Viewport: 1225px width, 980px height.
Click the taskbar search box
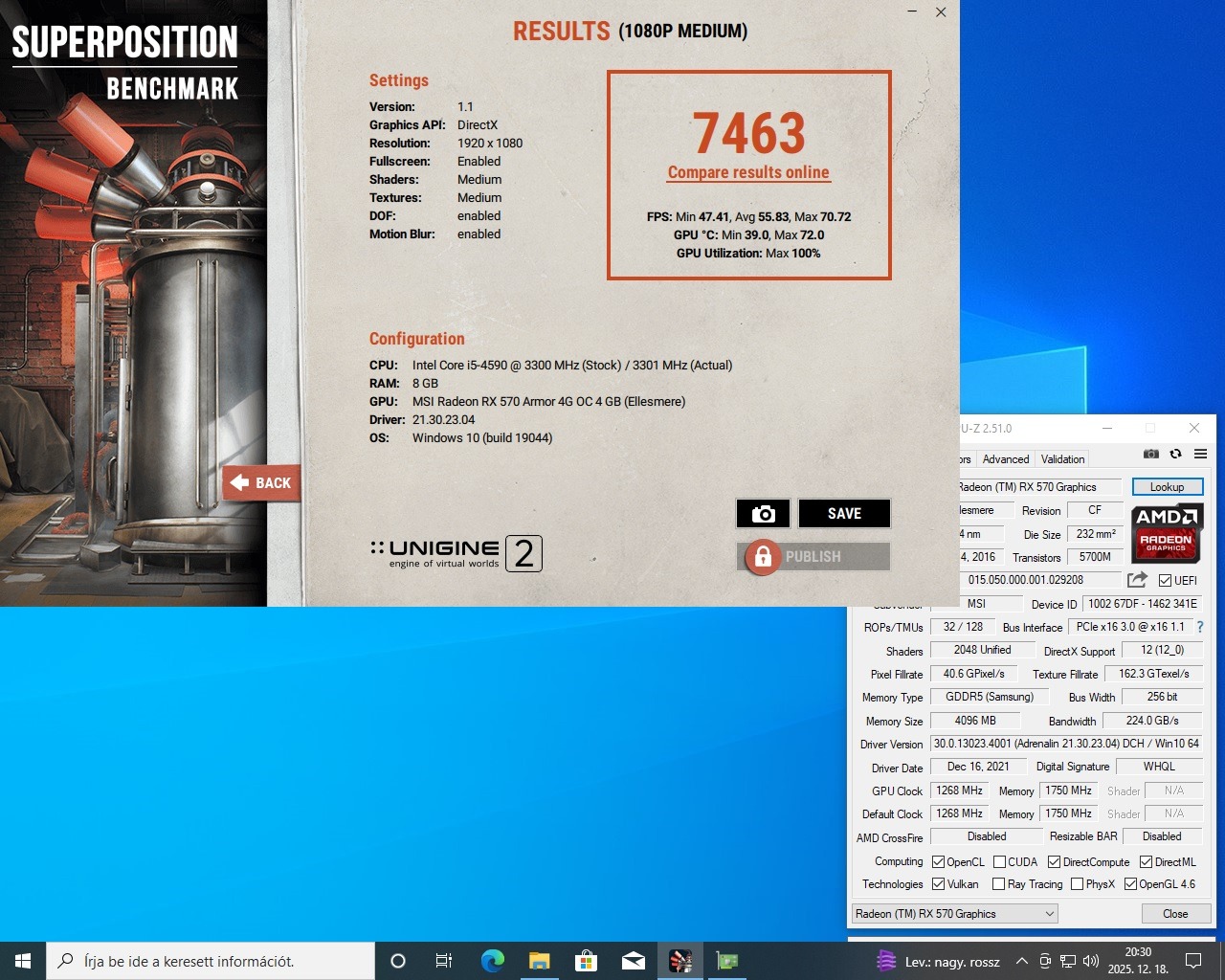[x=211, y=961]
